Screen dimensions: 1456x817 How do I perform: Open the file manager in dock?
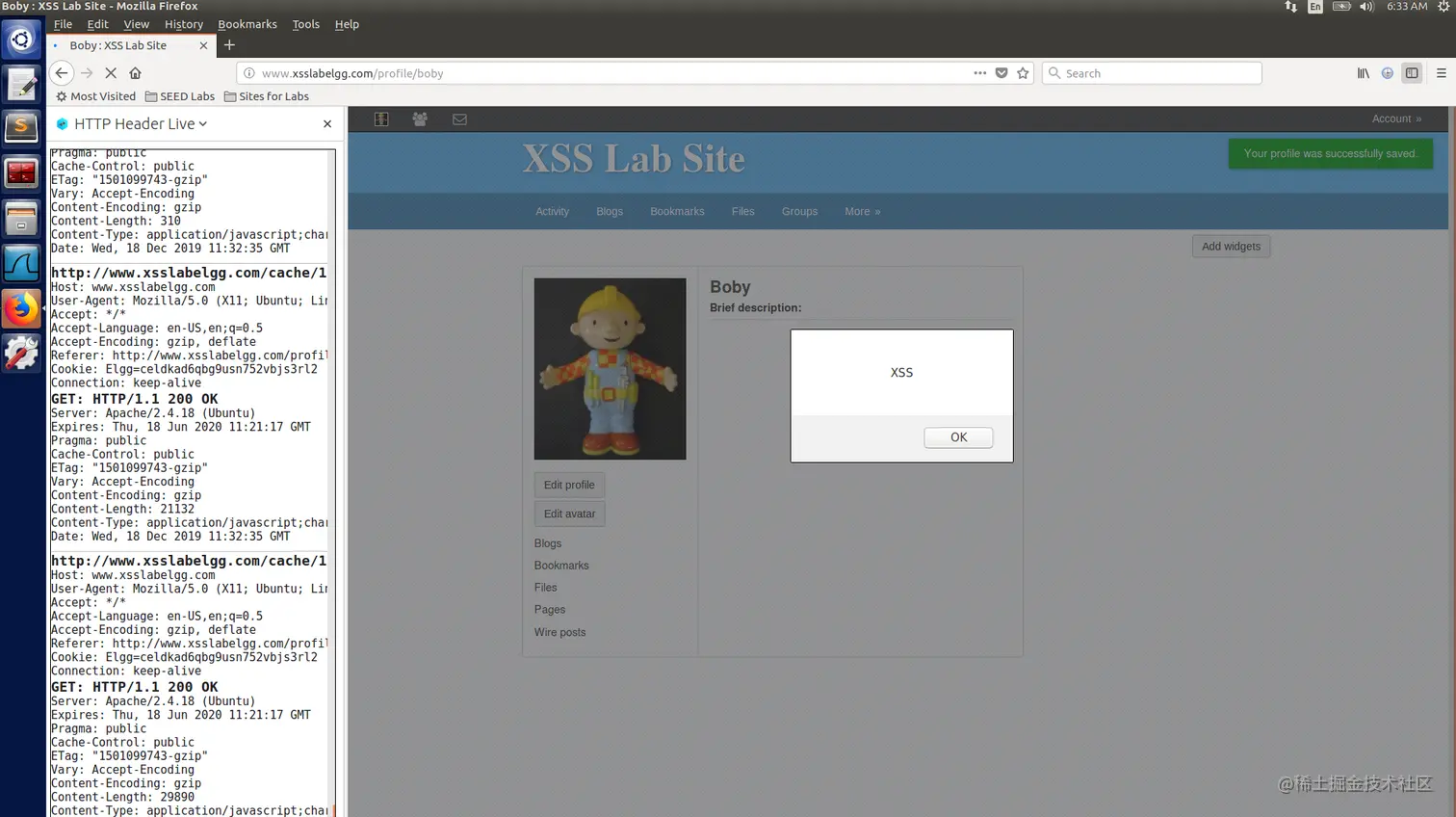click(21, 219)
